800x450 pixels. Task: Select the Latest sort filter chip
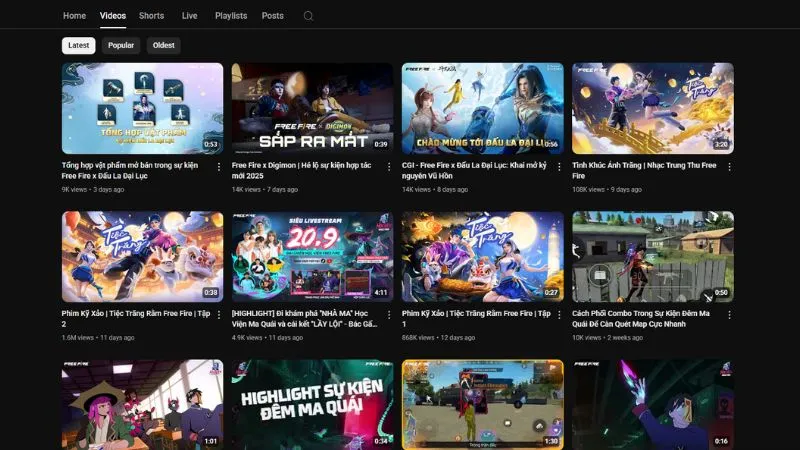[78, 45]
